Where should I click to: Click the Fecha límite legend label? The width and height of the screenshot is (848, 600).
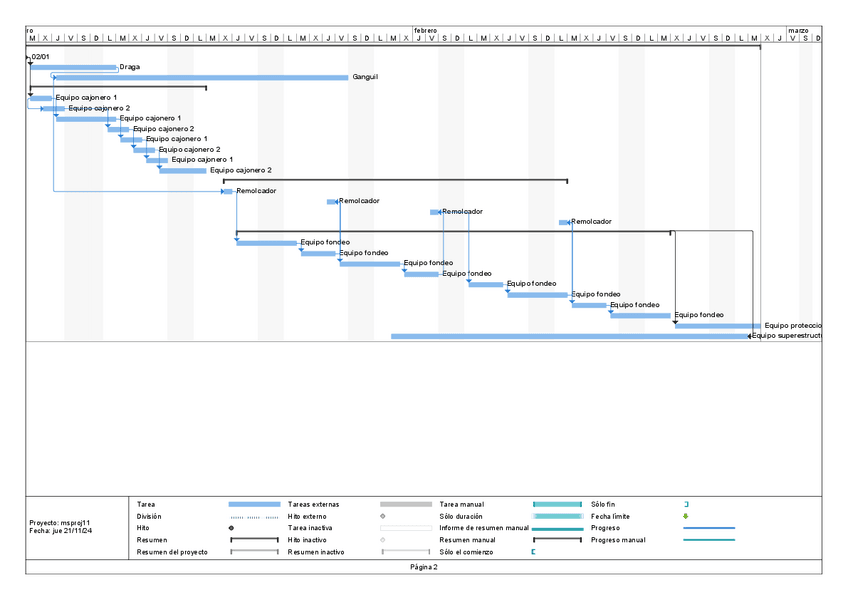click(610, 516)
